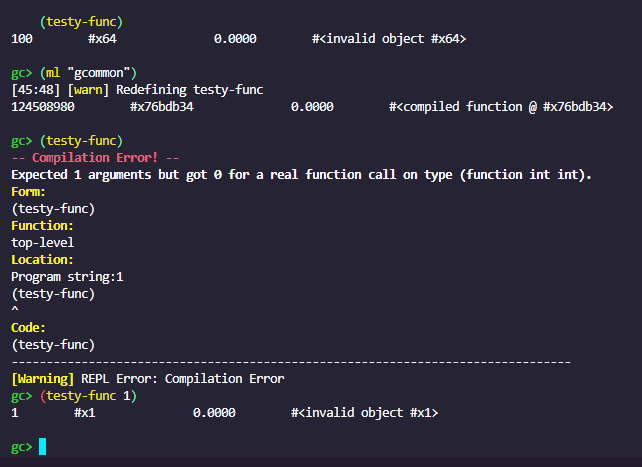Click the [45:48] timestamp
Viewport: 642px width, 467px height.
point(32,90)
